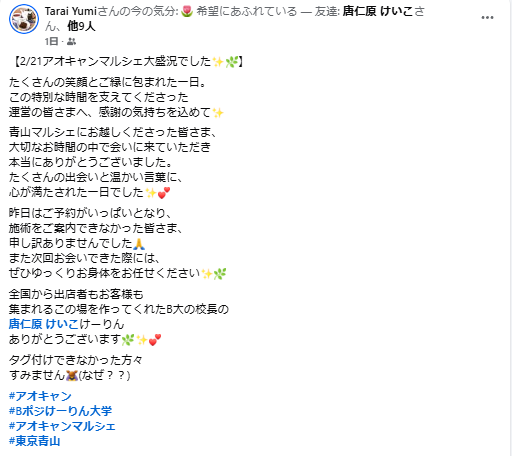512x456 pixels.
Task: Click the praying hands emoji after 申し訳ありませんでした
Action: (139, 244)
